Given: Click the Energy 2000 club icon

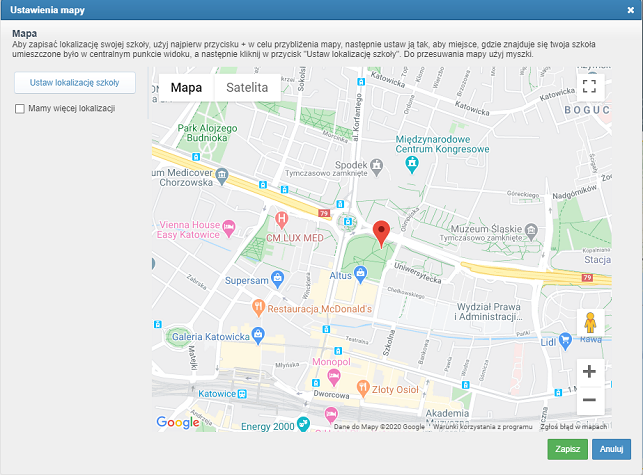Looking at the screenshot, I should [303, 423].
